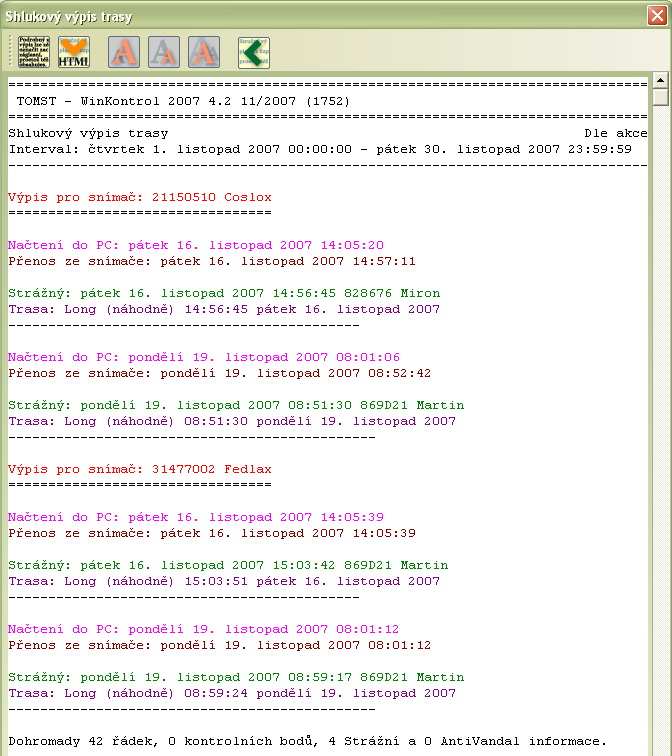Click 'Přenos ze snímače' line with time 08:01:12
Screen dimensions: 672x756
[x=220, y=645]
